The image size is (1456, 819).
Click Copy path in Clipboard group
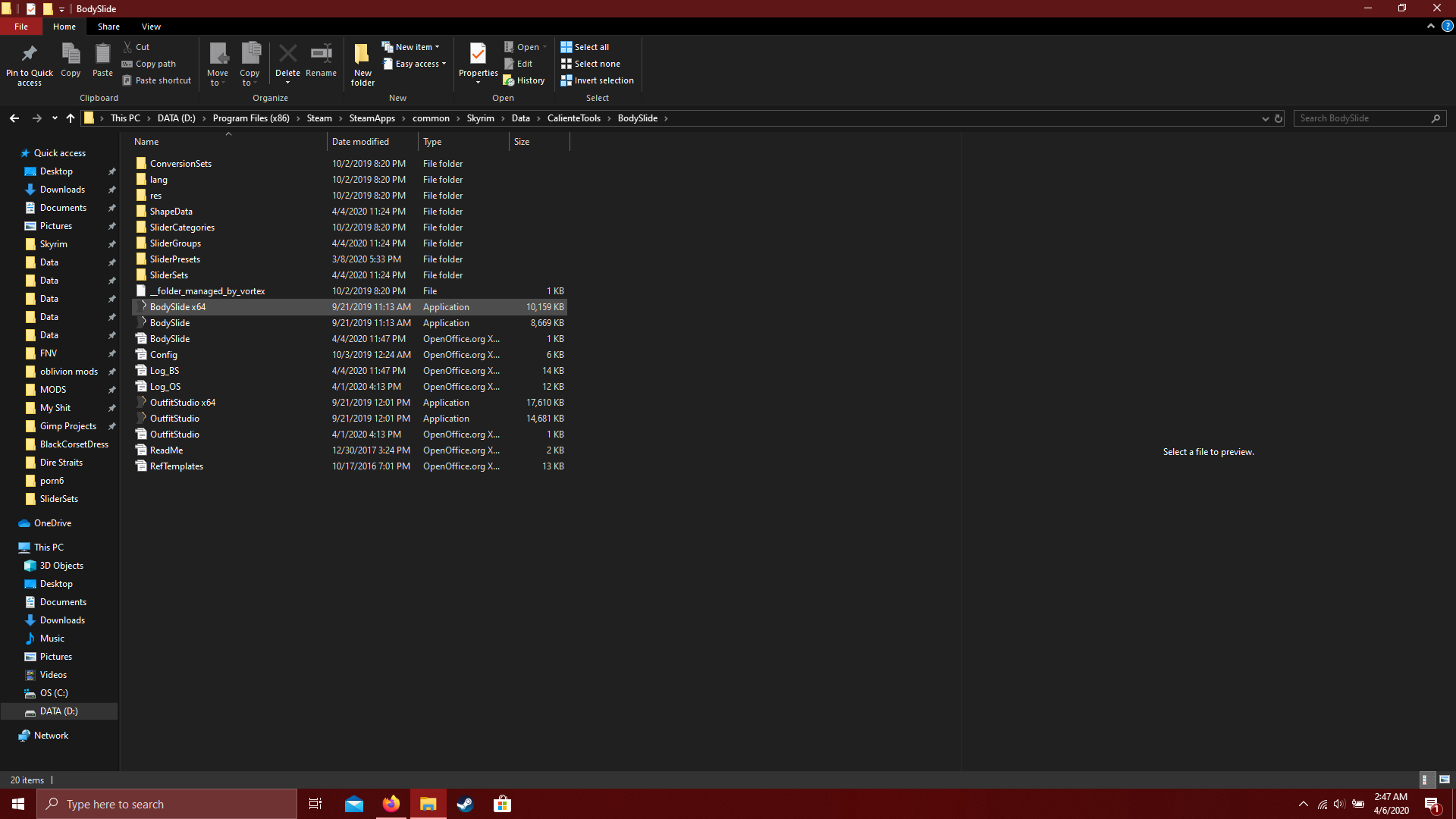[149, 64]
